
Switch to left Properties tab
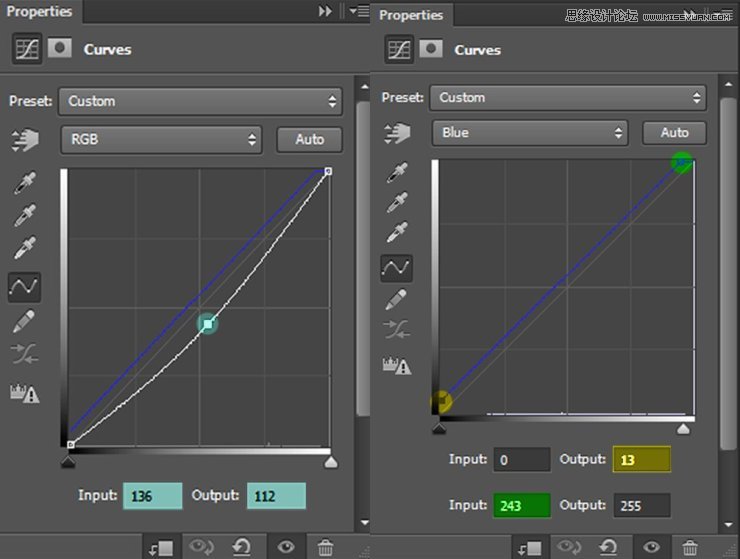(x=40, y=11)
